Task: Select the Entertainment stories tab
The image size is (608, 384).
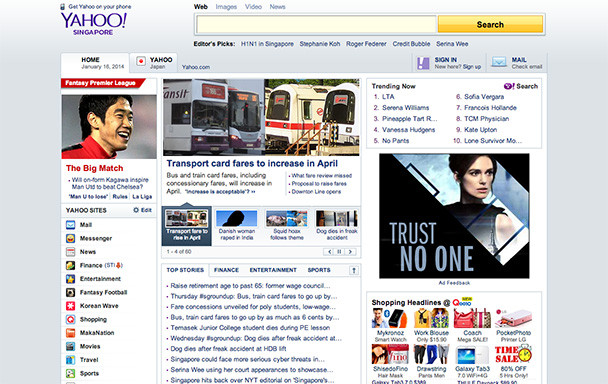Action: 273,270
